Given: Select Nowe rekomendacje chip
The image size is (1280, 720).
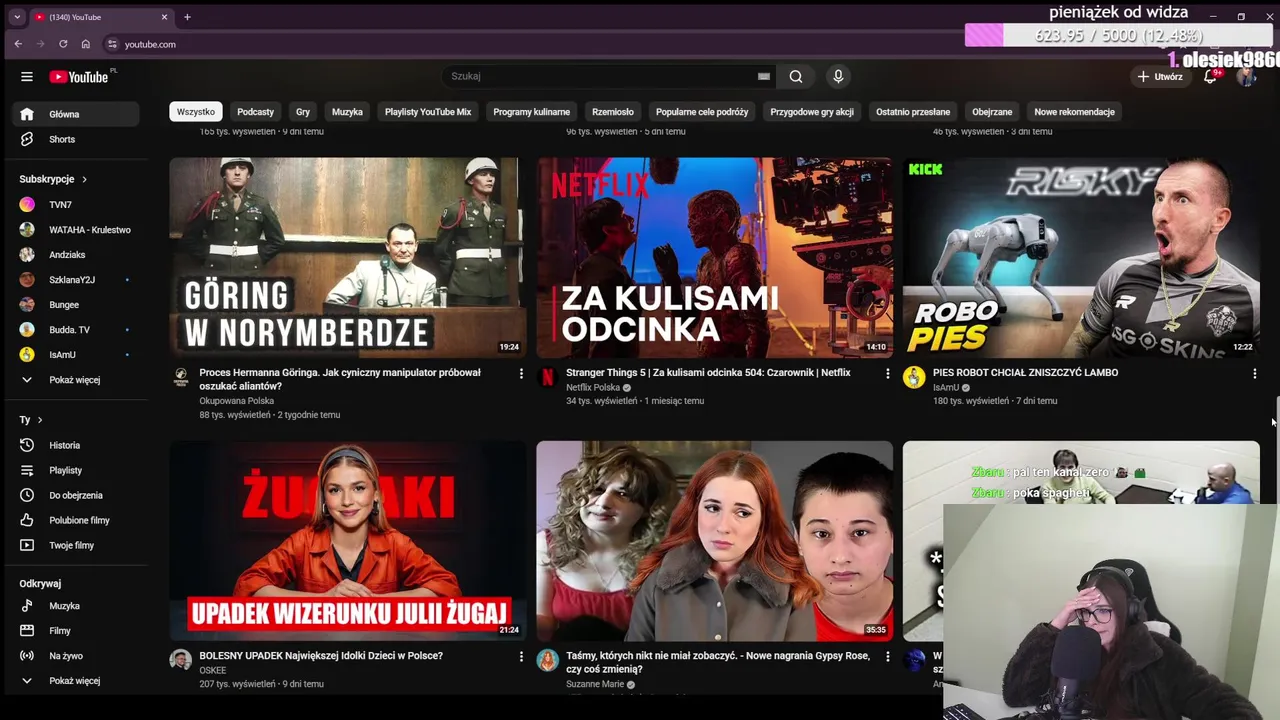Looking at the screenshot, I should [1074, 112].
